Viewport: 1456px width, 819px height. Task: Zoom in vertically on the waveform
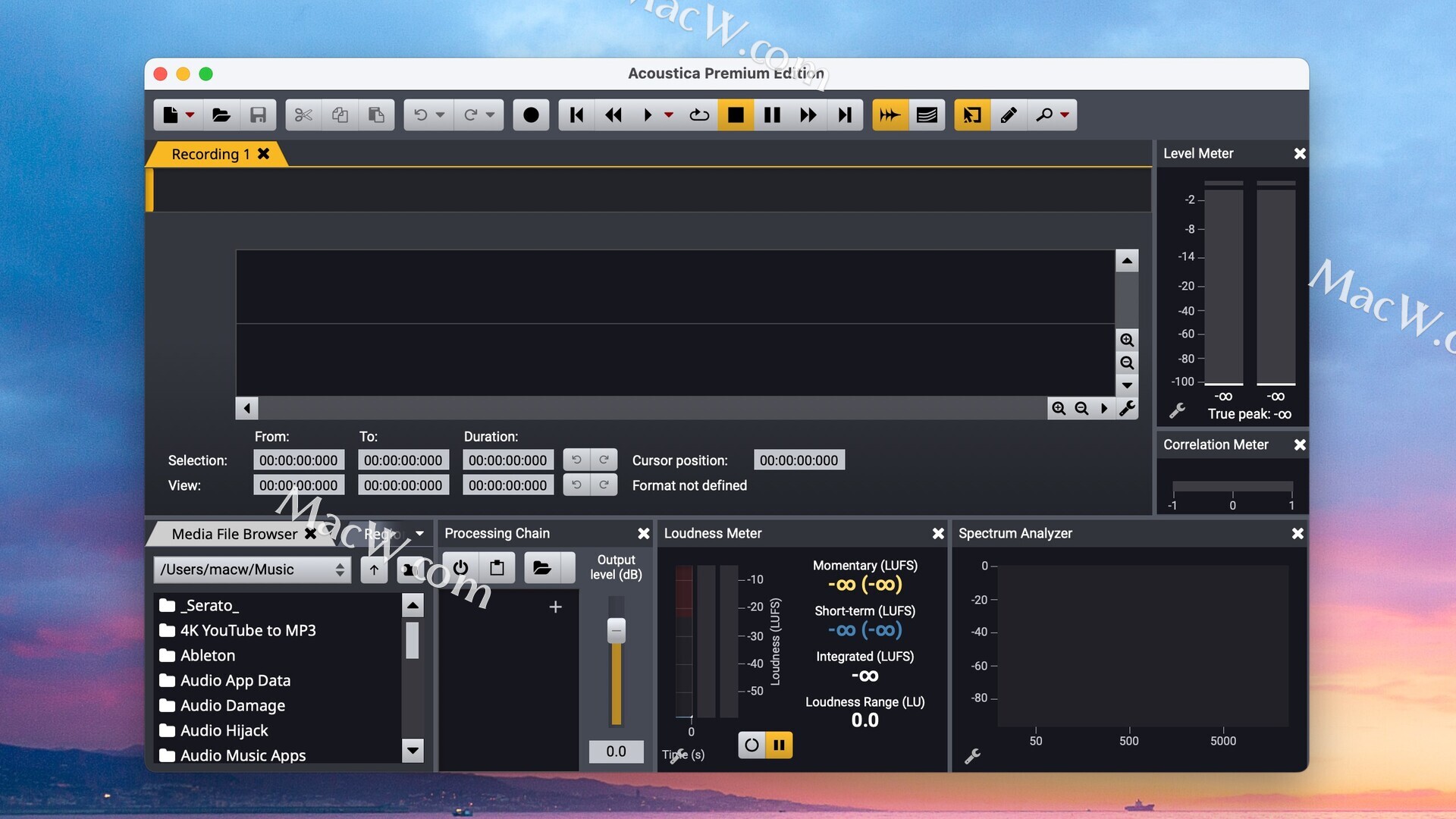pos(1127,340)
